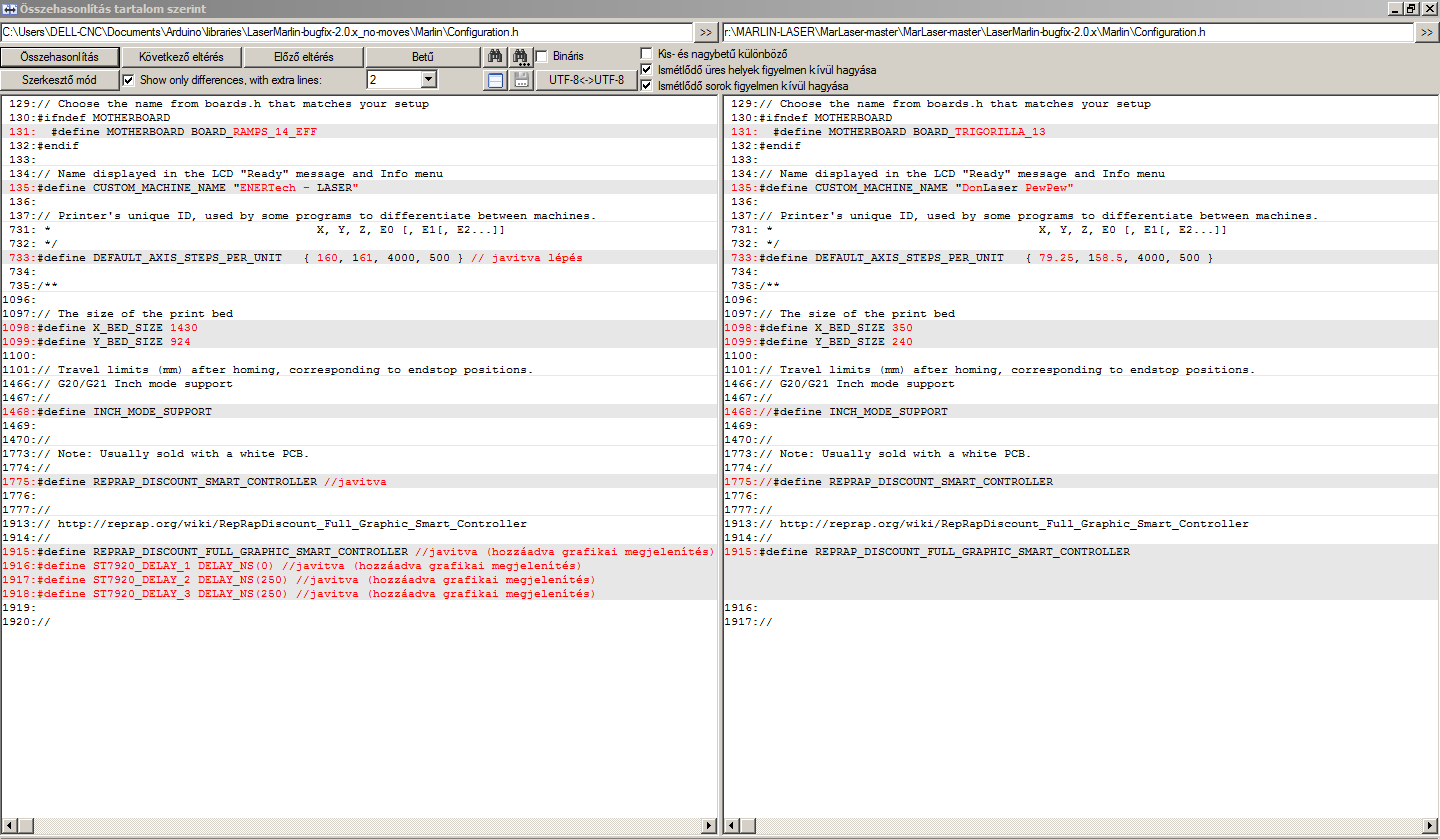Toggle the horizontal/vertical pane layout icon

pos(497,80)
